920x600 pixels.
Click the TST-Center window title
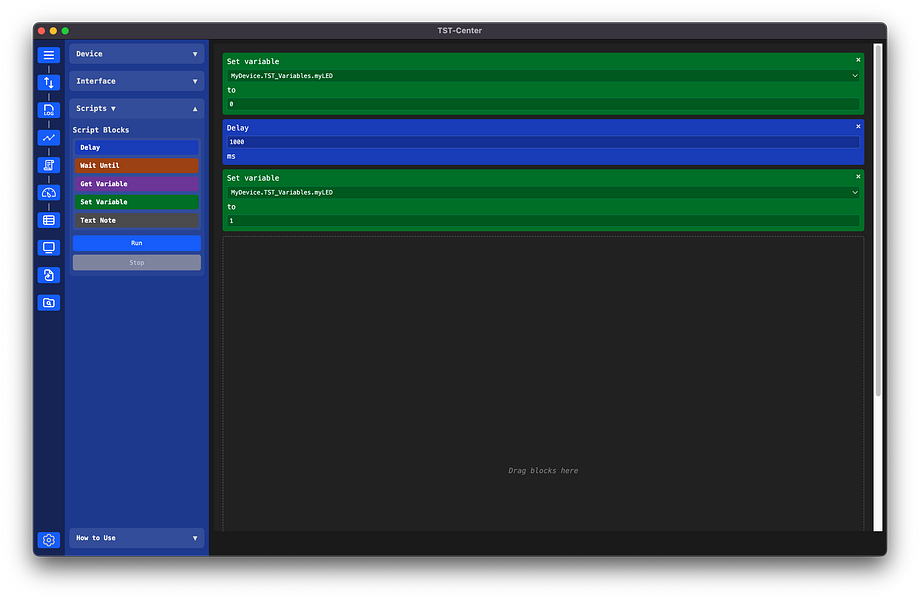pyautogui.click(x=459, y=30)
